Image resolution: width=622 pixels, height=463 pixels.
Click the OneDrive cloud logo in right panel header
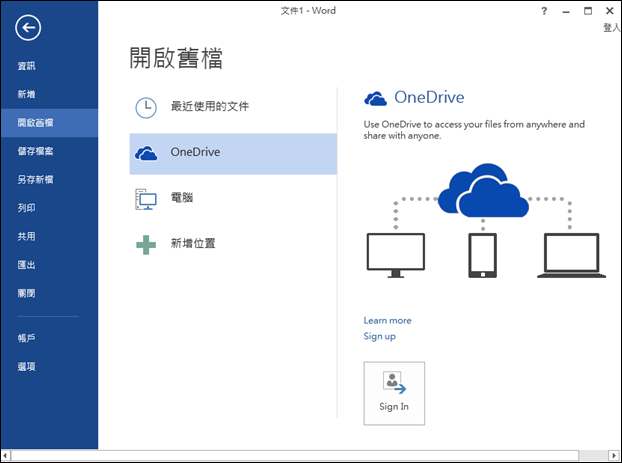click(375, 98)
